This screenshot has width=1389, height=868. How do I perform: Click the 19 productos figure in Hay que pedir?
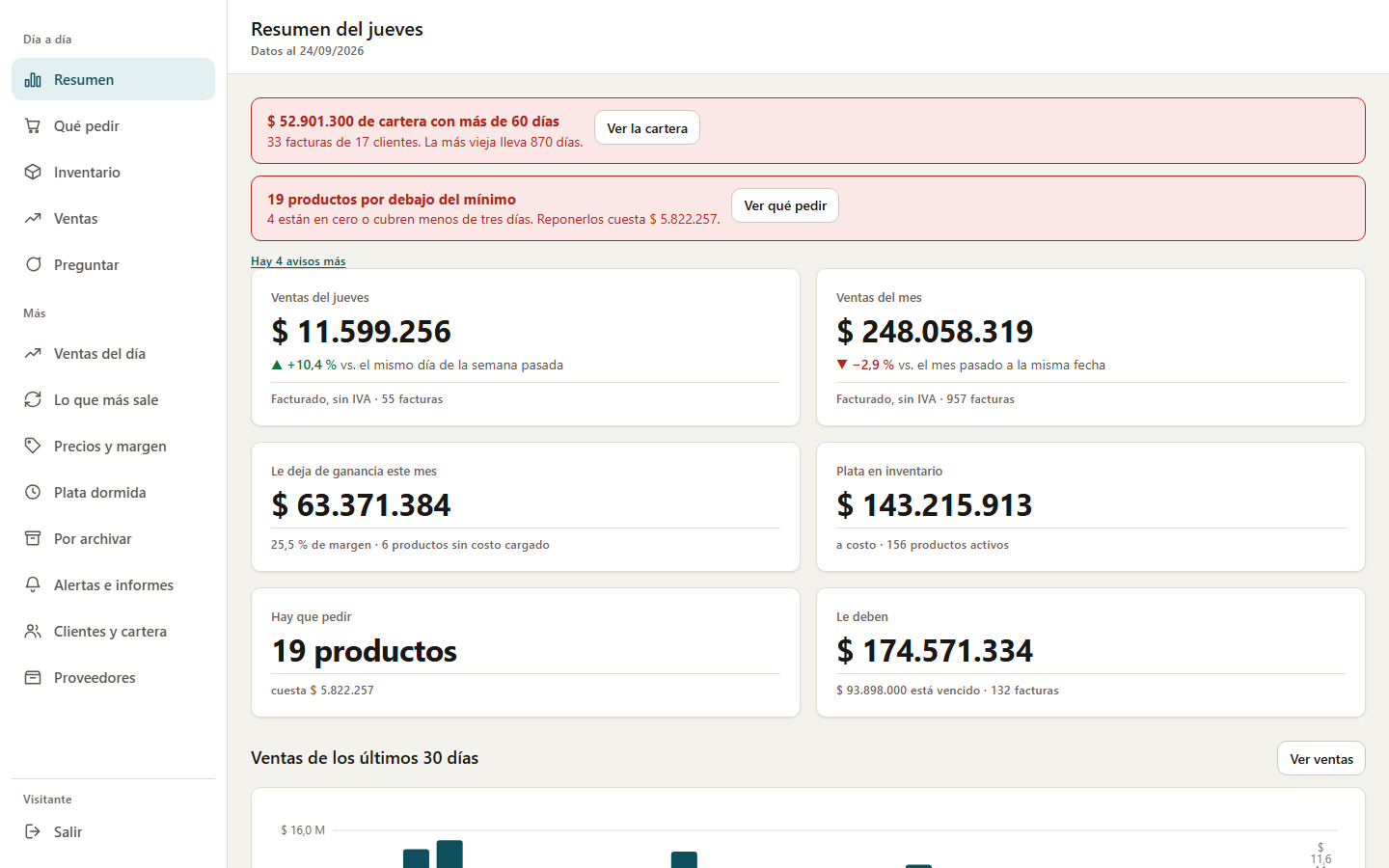tap(364, 651)
